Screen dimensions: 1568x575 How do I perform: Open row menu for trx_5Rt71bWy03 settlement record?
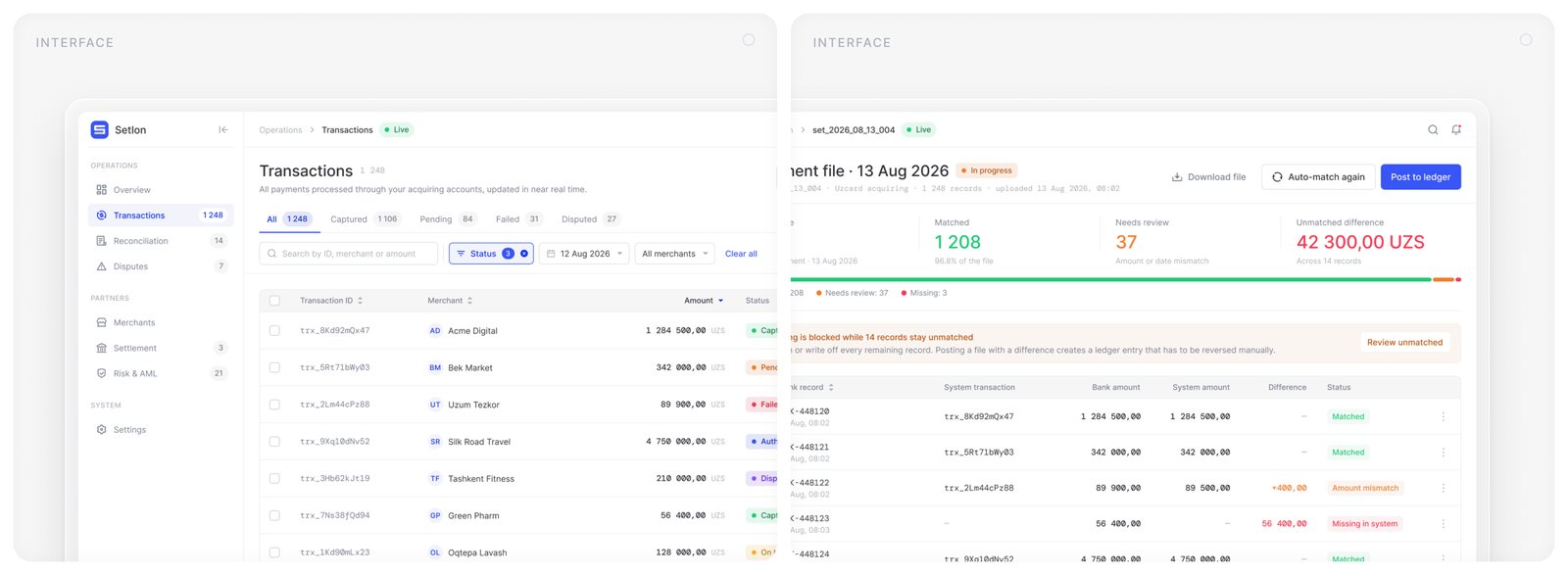coord(1444,453)
